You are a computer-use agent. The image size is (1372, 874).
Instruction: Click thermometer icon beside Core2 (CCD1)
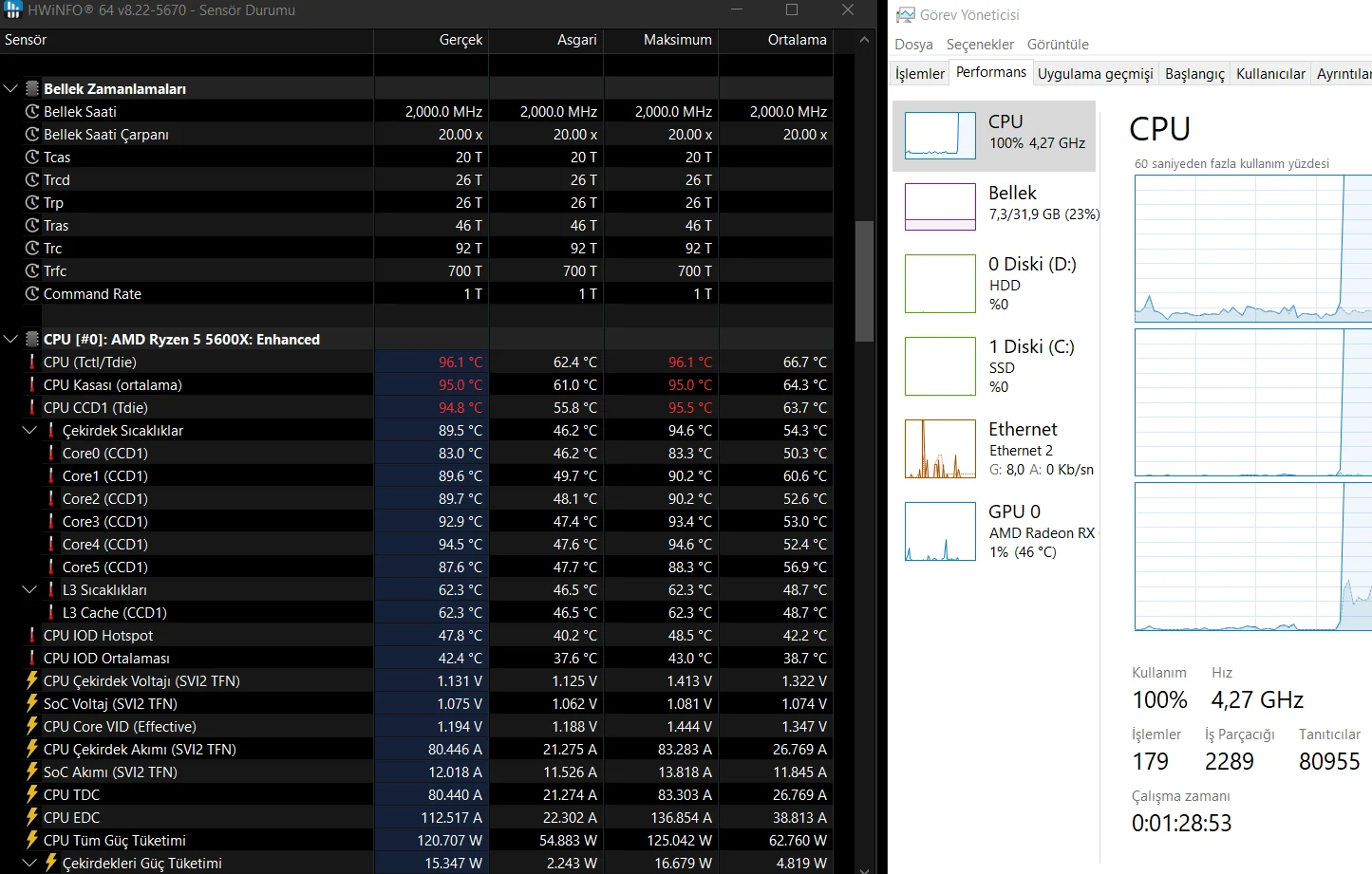click(50, 499)
